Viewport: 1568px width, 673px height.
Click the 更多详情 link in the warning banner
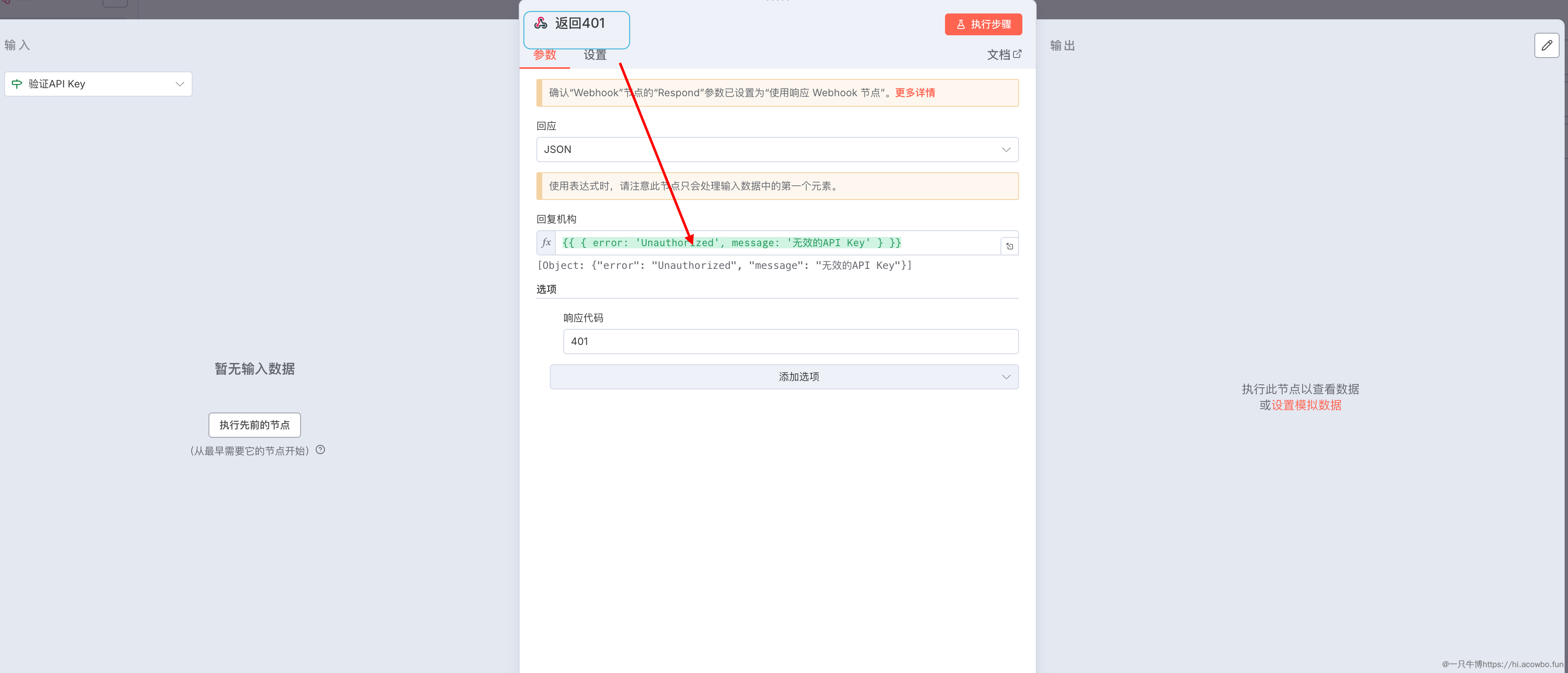point(914,92)
